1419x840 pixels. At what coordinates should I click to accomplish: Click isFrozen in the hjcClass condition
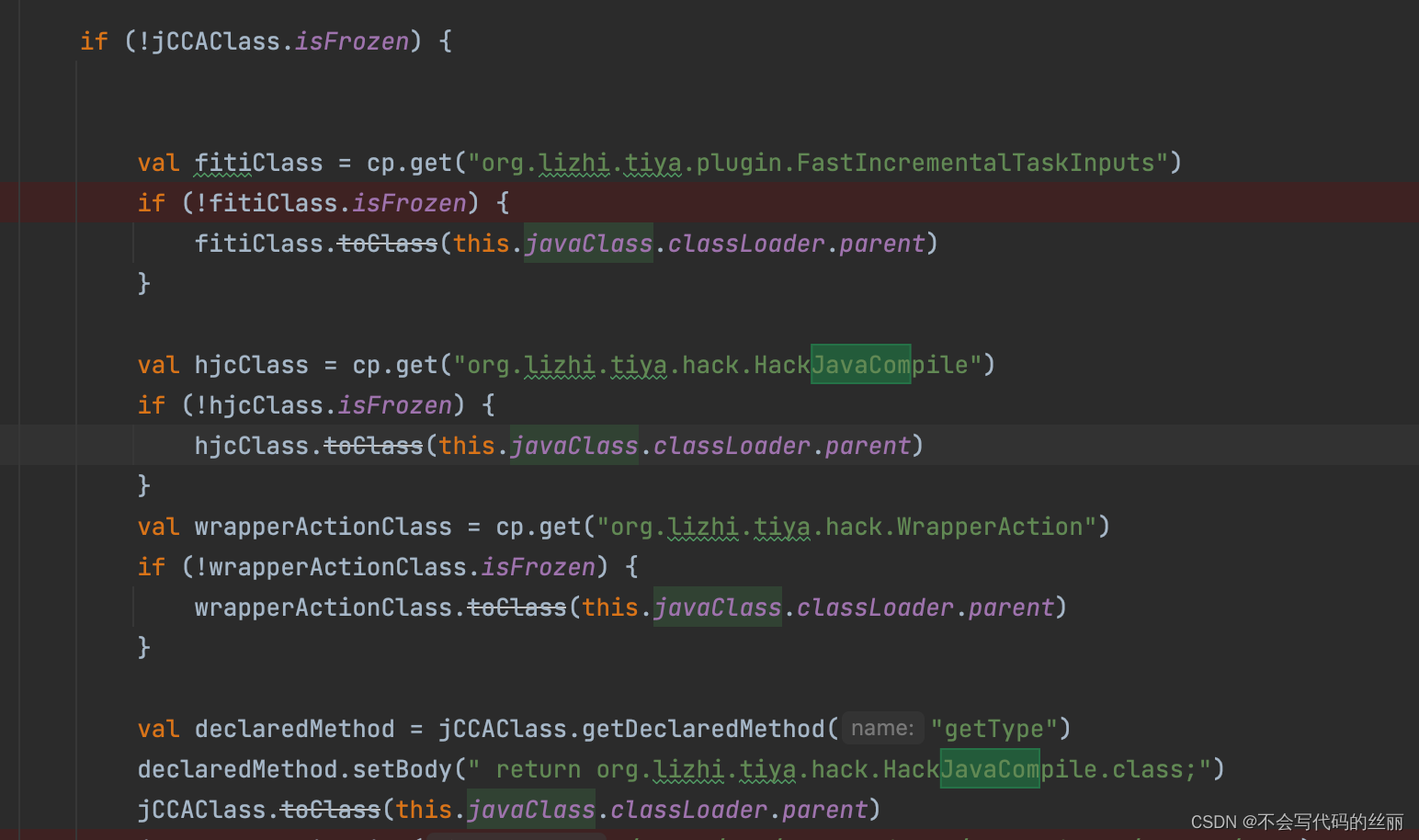[395, 405]
